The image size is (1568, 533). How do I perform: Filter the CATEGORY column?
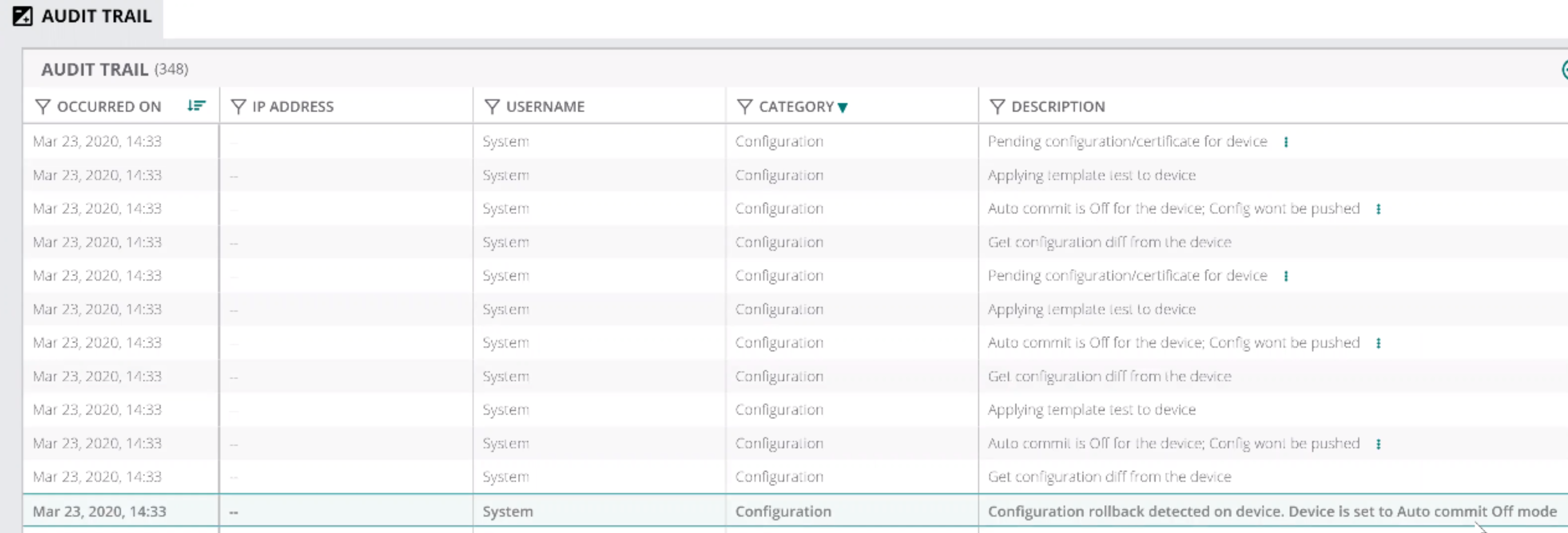click(x=744, y=106)
